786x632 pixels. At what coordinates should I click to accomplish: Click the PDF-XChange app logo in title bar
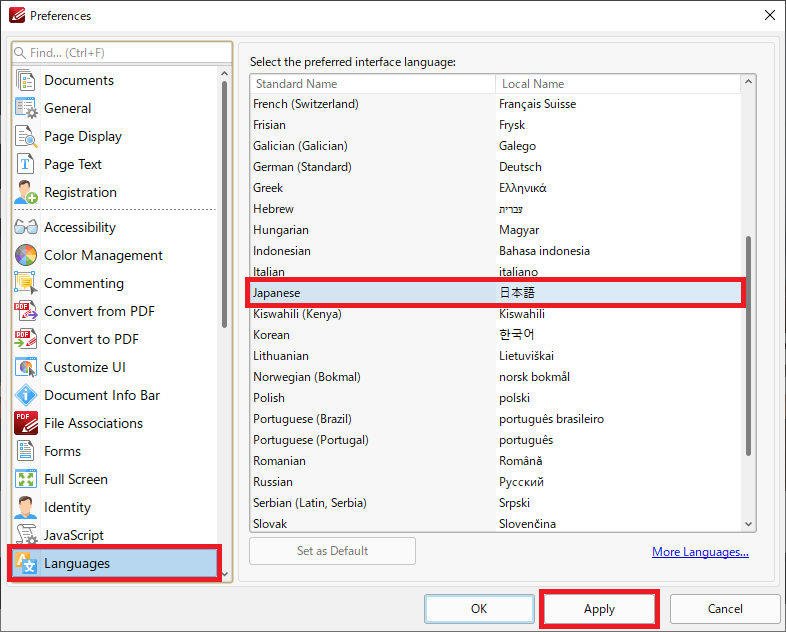point(17,16)
